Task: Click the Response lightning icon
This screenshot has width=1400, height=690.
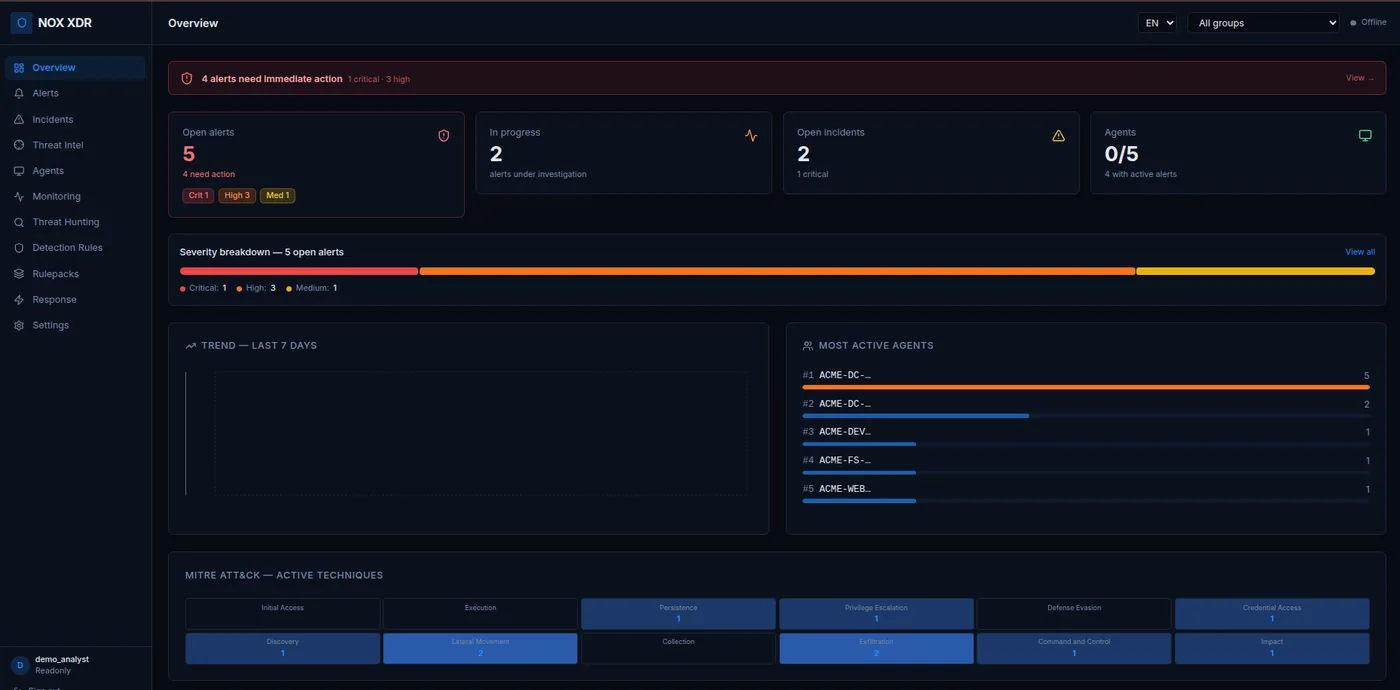Action: (19, 300)
